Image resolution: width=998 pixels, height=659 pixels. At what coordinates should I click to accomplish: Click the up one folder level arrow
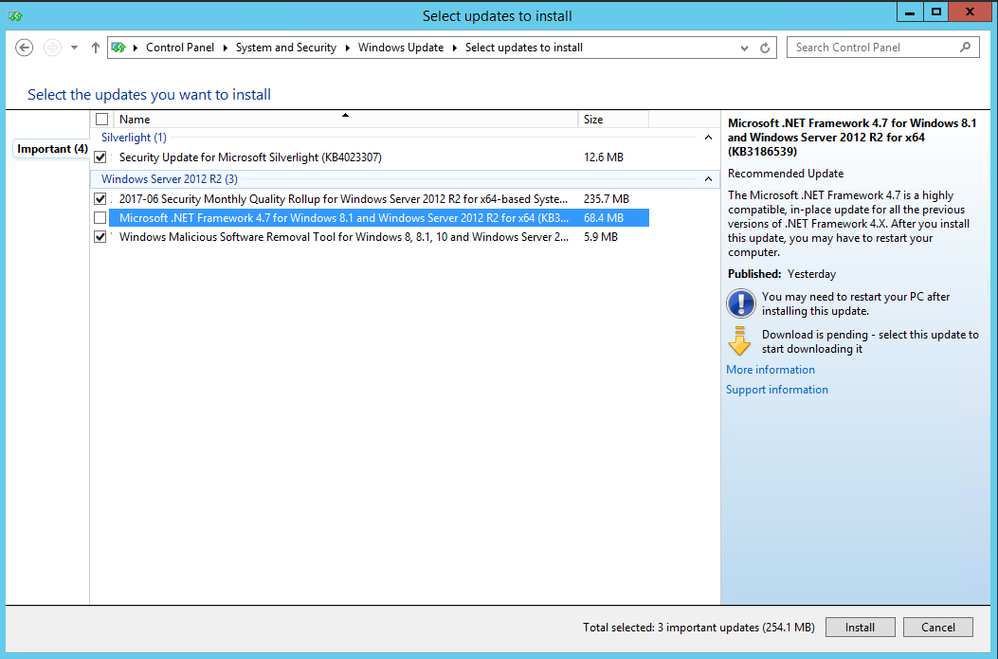click(95, 47)
